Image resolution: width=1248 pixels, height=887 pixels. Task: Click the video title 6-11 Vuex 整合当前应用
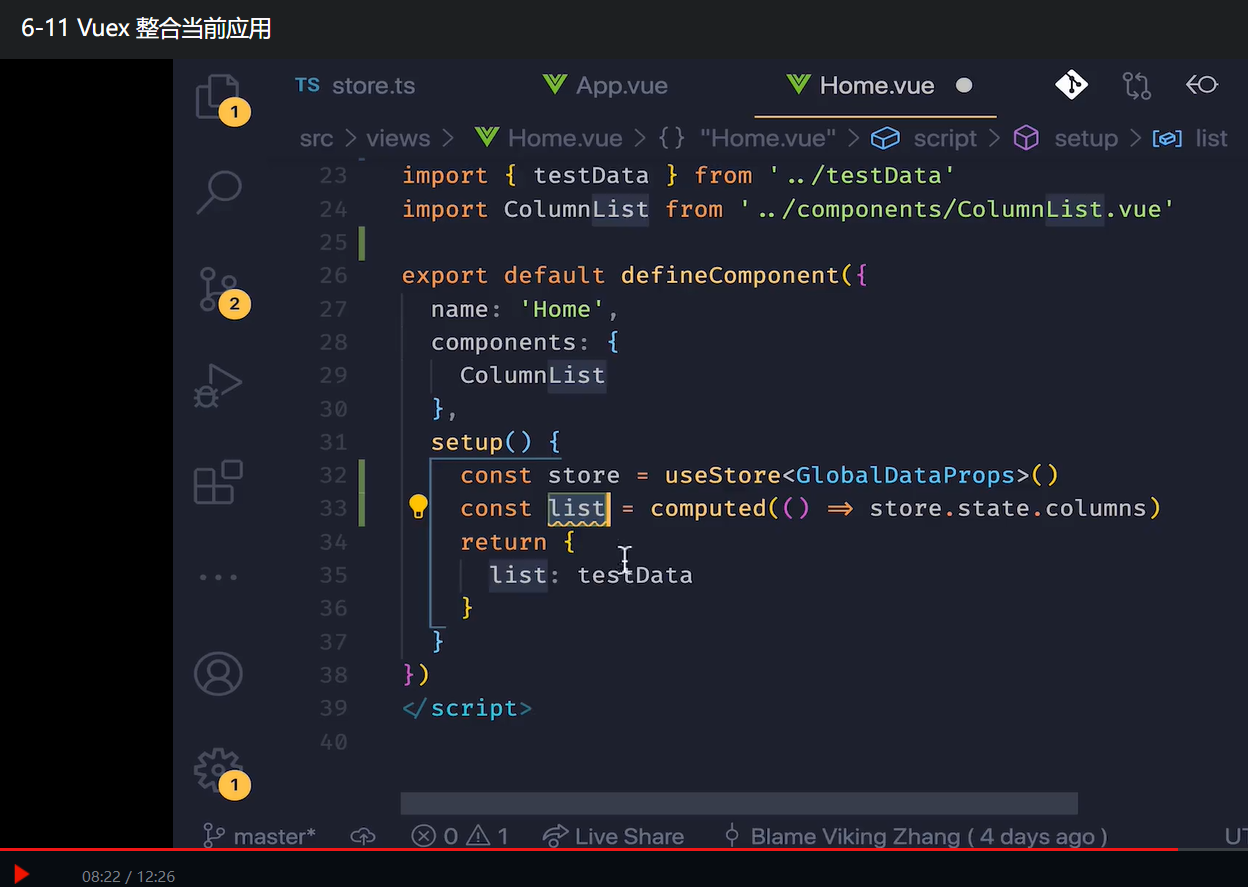click(146, 28)
